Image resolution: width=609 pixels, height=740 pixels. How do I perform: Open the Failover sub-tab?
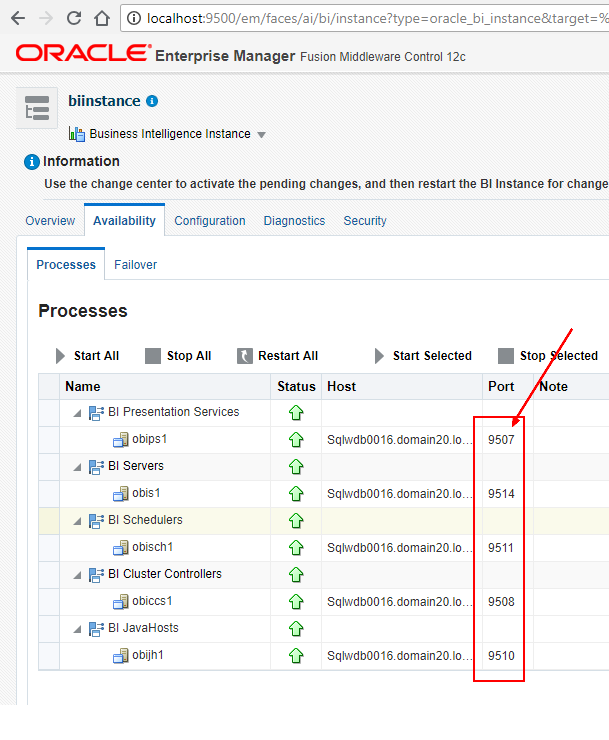[x=135, y=265]
